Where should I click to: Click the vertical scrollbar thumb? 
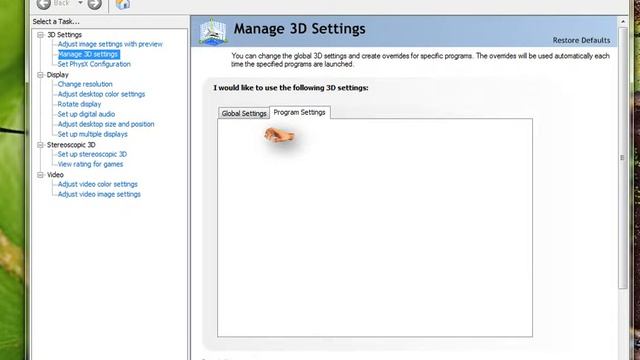click(x=622, y=158)
